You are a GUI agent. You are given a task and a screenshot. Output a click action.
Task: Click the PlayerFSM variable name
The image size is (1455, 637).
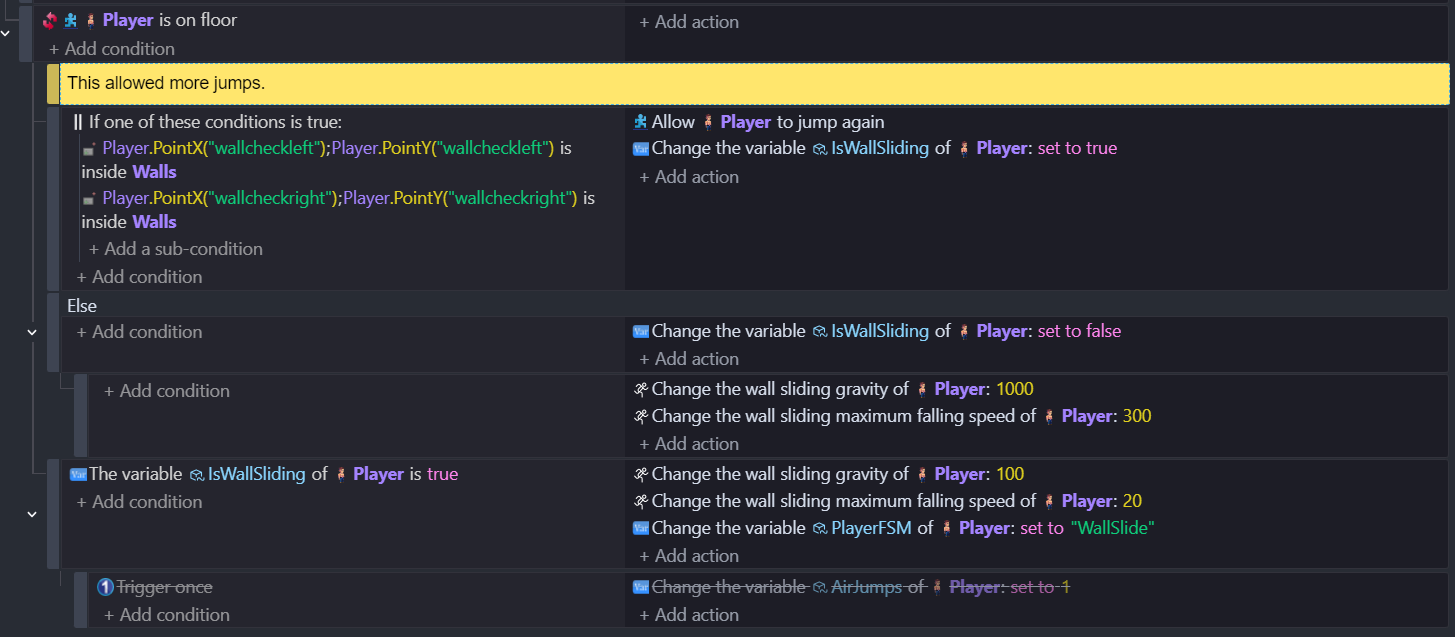pos(871,528)
